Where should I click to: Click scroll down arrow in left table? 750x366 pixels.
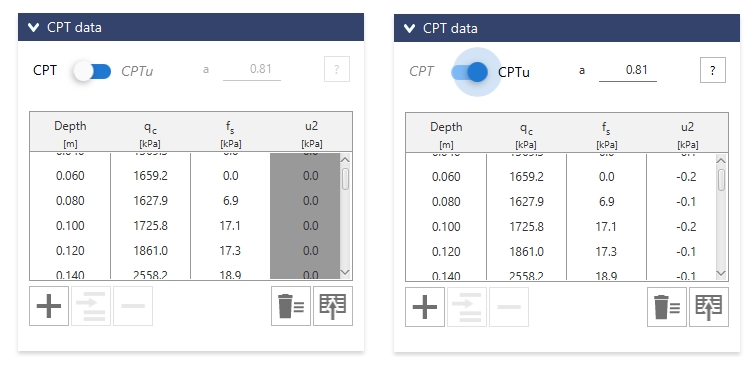[x=346, y=272]
